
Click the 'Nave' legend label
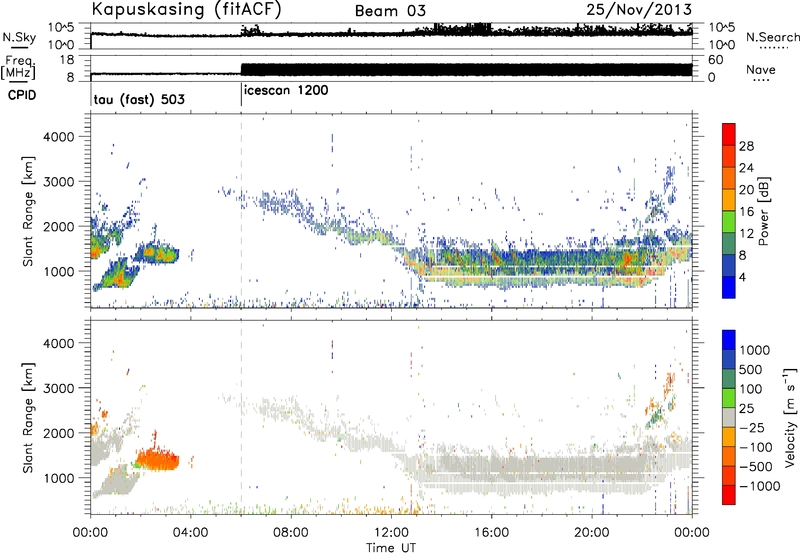tap(760, 69)
